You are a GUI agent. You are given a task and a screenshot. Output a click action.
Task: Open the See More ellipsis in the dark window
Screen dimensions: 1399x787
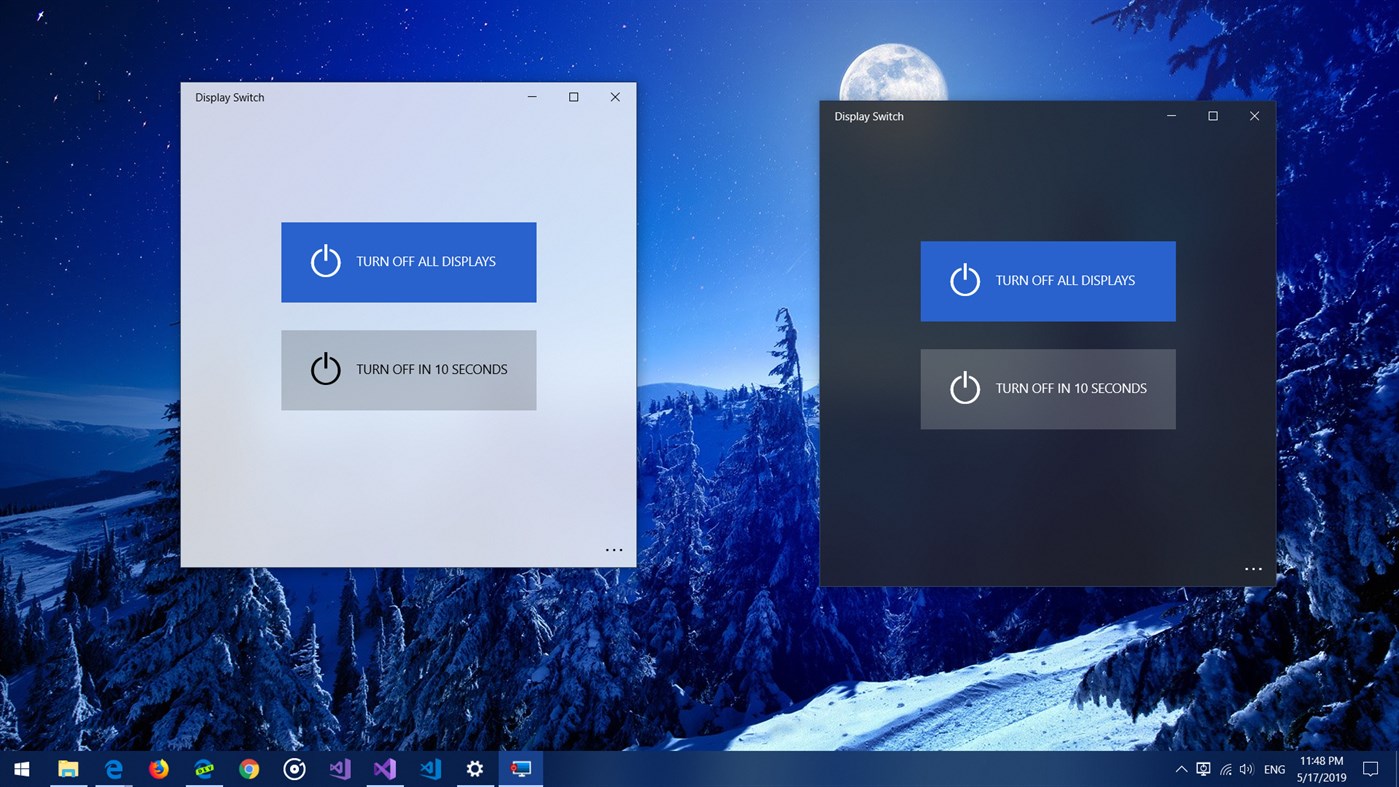tap(1253, 568)
